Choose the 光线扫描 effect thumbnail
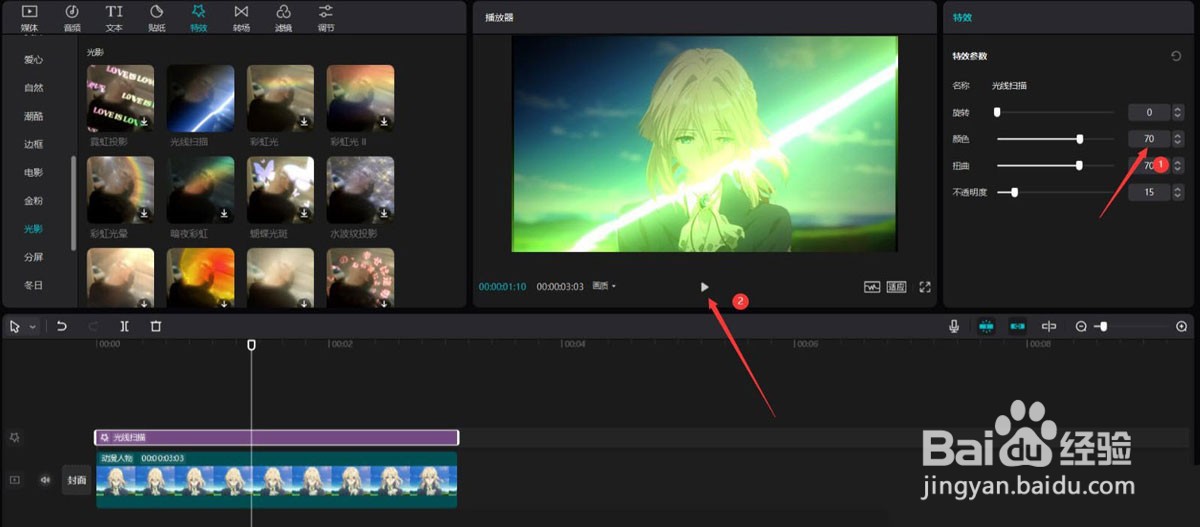Screen dimensions: 1200x527 pyautogui.click(x=201, y=98)
